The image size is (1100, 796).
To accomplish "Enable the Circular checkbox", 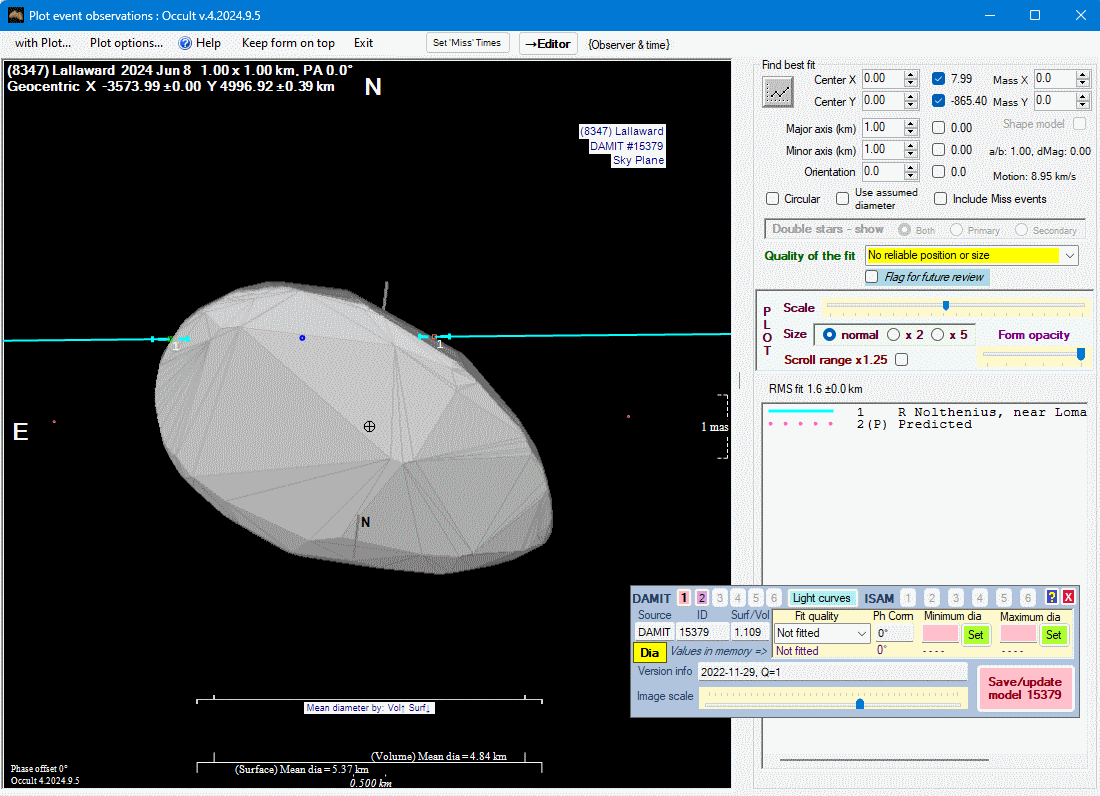I will point(773,199).
